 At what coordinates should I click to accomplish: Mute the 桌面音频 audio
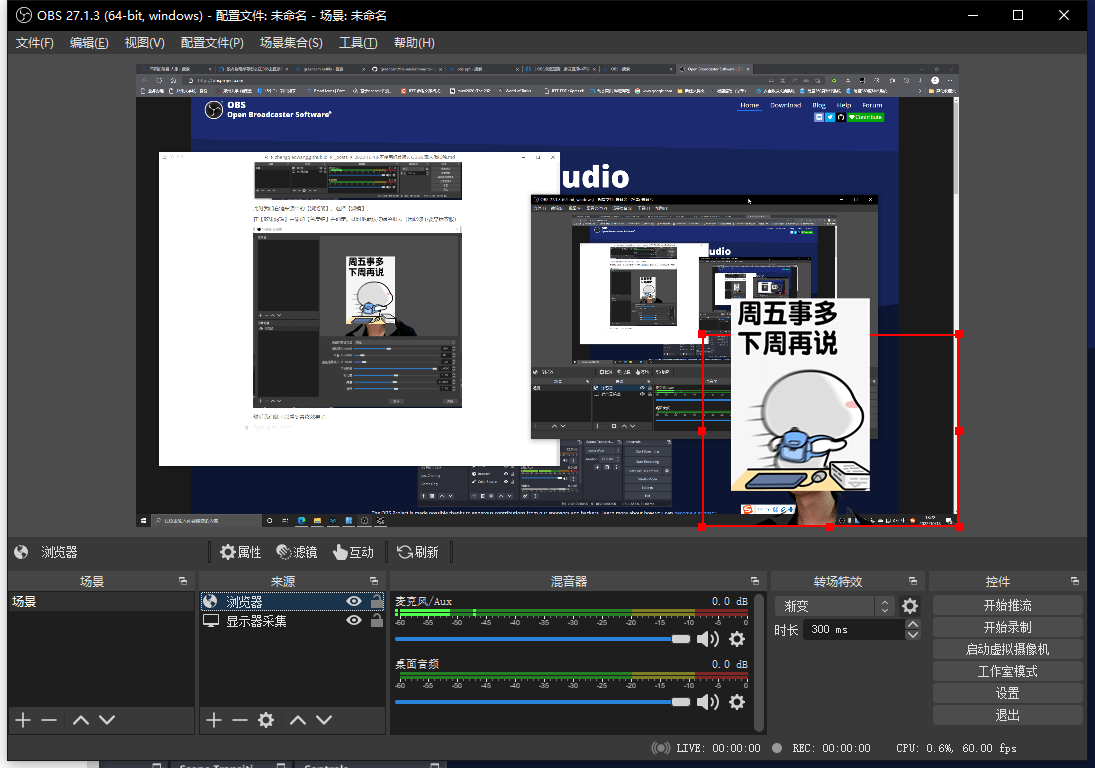click(708, 702)
